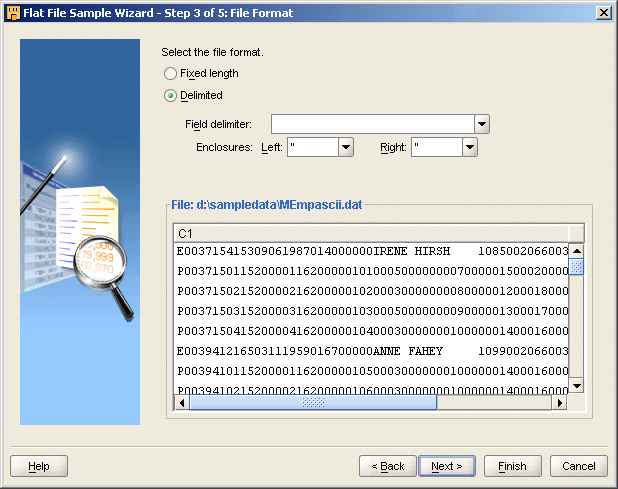The width and height of the screenshot is (618, 489).
Task: Click the scroll right arrow in file preview
Action: [559, 403]
